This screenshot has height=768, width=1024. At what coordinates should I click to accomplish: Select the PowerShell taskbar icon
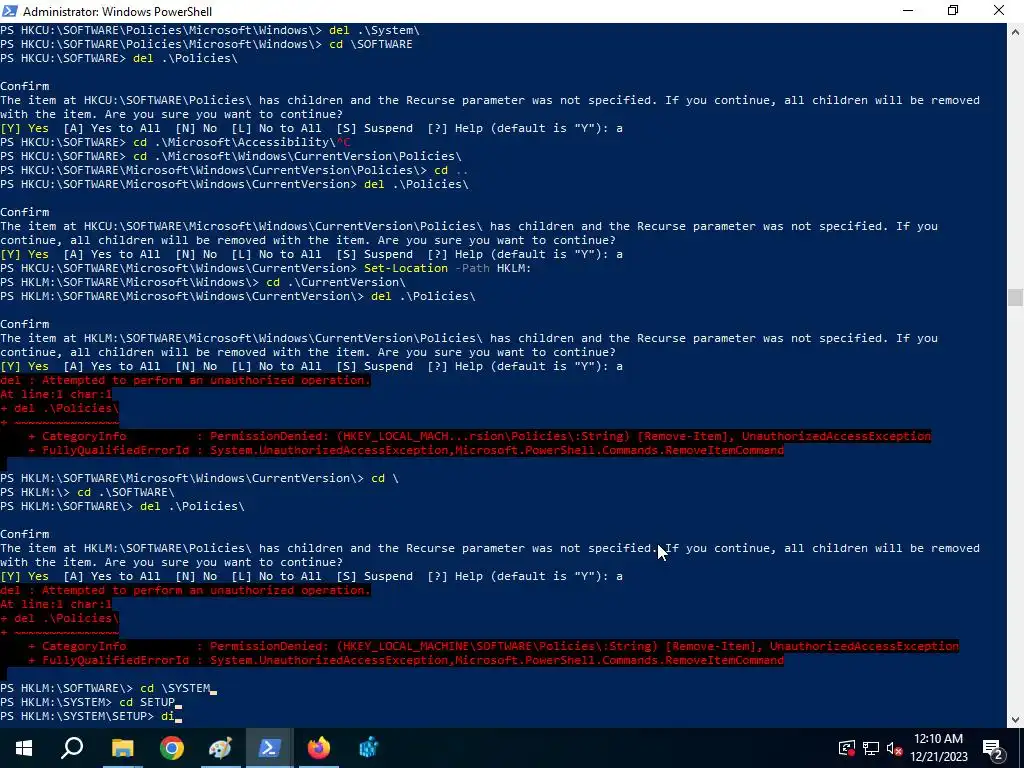click(x=270, y=748)
